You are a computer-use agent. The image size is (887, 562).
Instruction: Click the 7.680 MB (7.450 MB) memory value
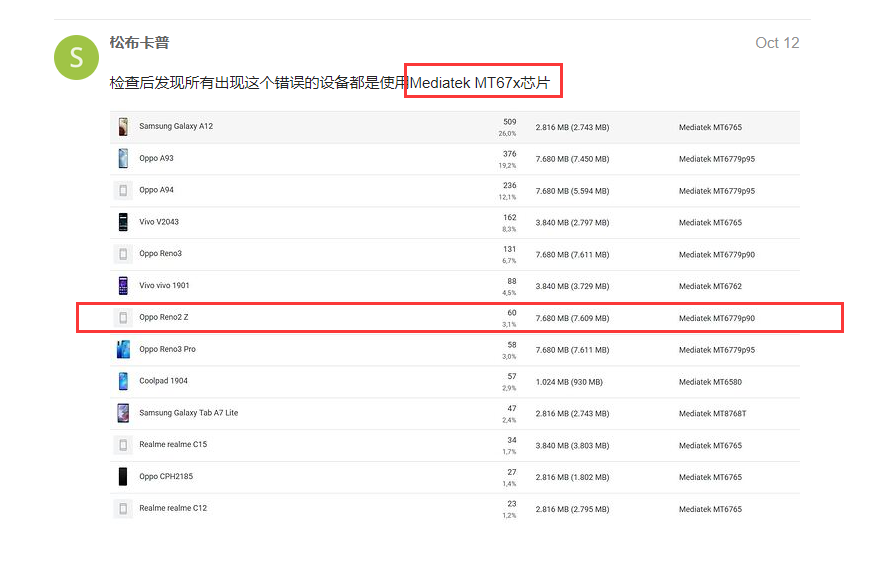(572, 159)
